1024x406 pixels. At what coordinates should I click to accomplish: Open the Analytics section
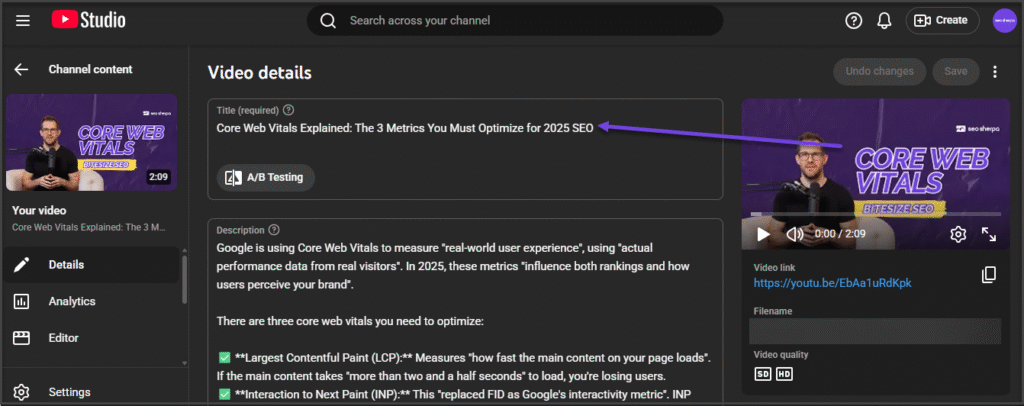pyautogui.click(x=71, y=301)
